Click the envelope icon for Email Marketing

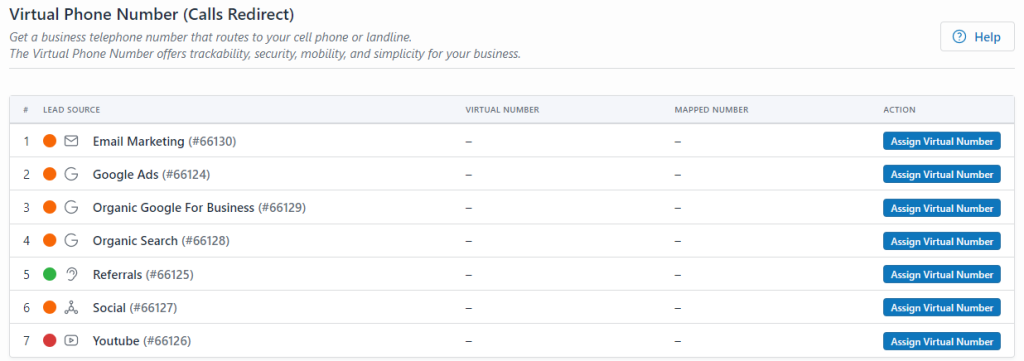click(x=71, y=141)
